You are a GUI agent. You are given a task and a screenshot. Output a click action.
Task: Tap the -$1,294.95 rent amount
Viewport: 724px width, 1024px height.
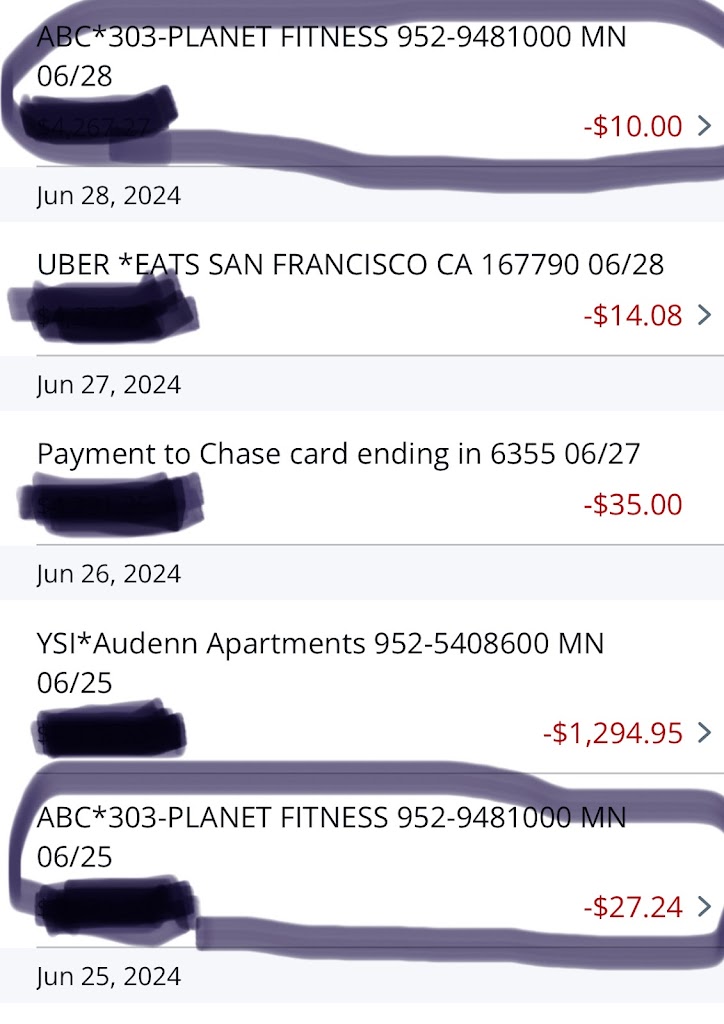613,733
